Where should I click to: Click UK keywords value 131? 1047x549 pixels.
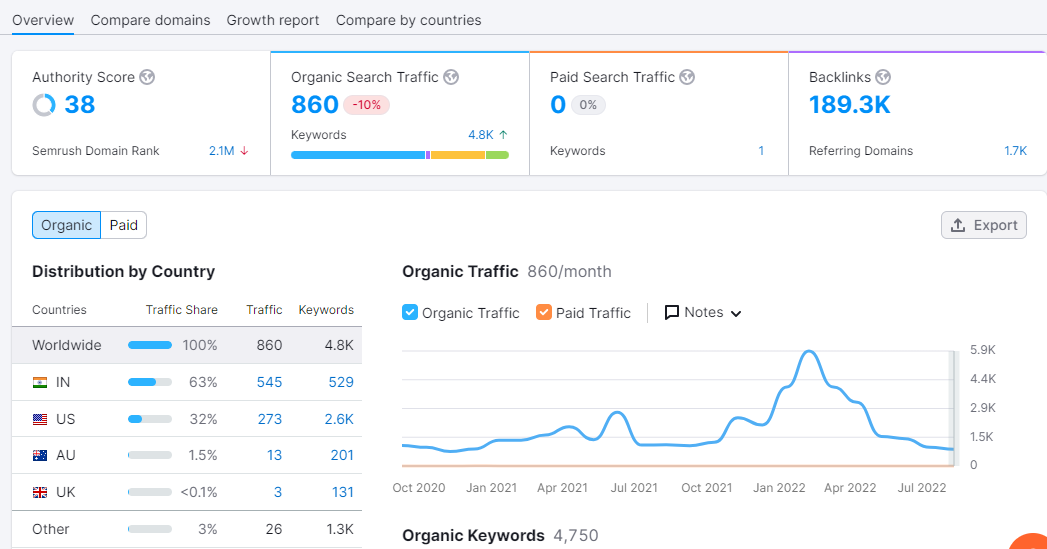[343, 492]
